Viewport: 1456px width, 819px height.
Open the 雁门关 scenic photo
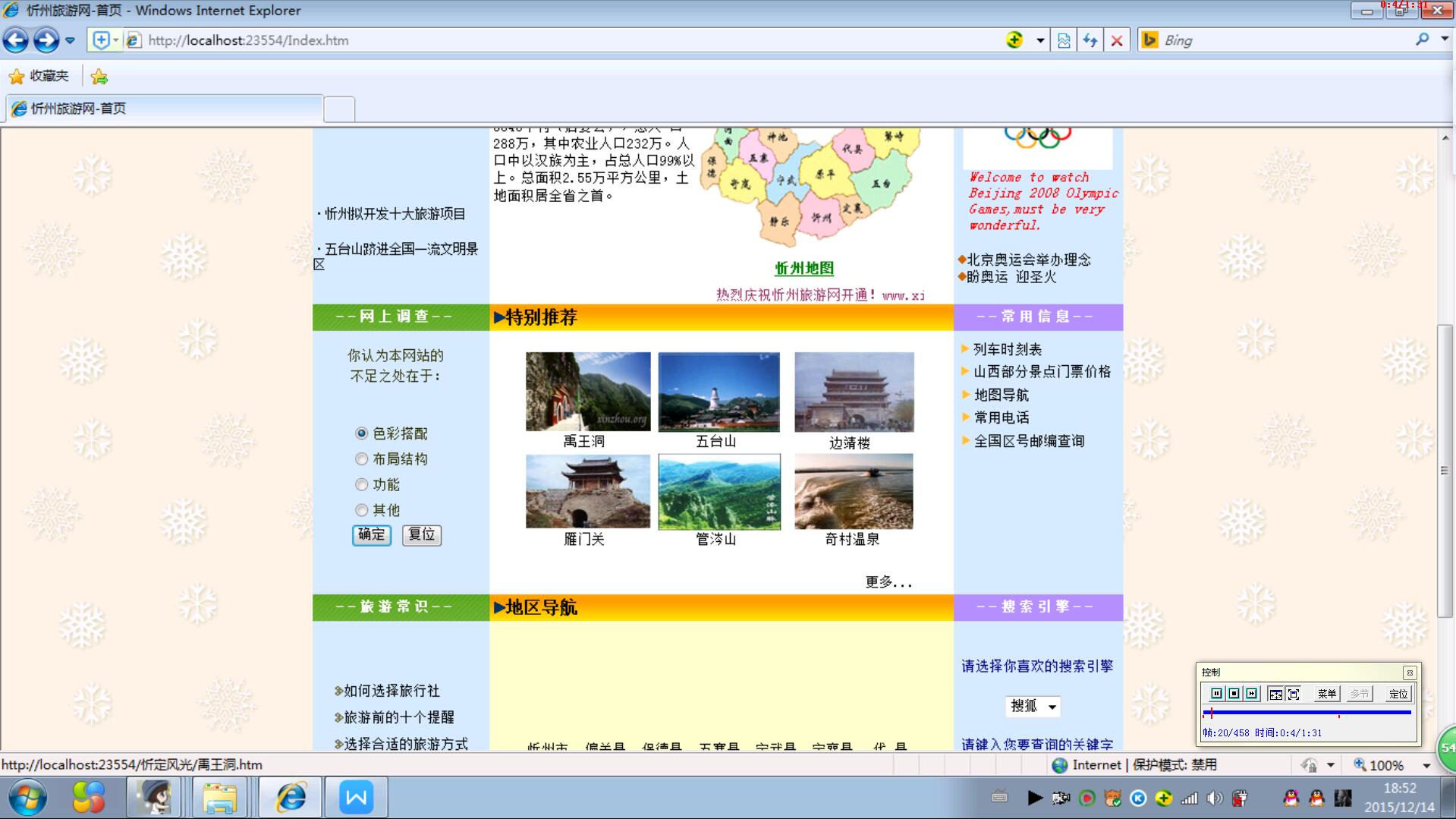(x=588, y=491)
